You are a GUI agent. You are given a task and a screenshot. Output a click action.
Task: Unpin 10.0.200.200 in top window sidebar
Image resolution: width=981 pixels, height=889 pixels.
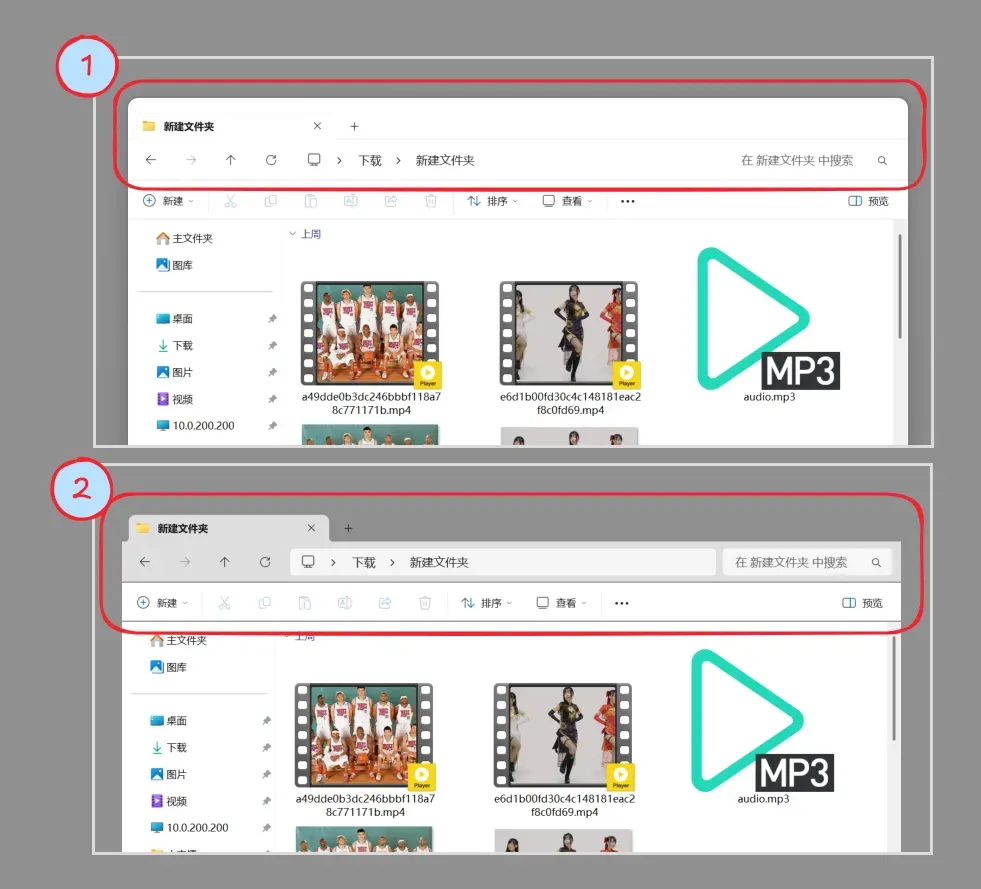(x=272, y=425)
